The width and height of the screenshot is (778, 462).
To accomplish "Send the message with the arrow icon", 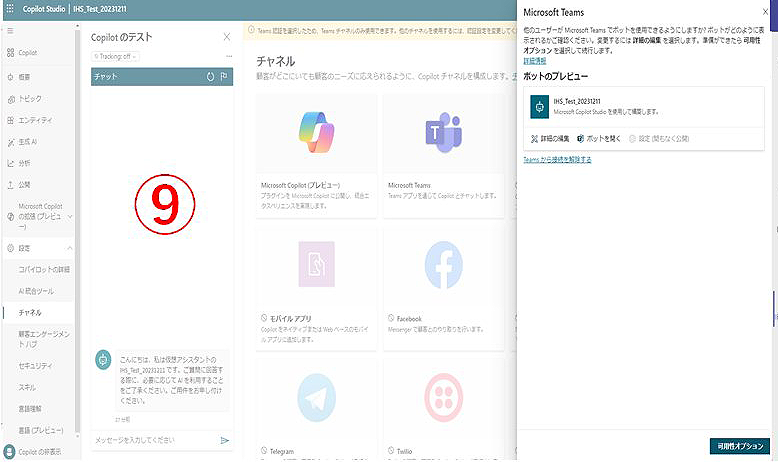I will [225, 440].
